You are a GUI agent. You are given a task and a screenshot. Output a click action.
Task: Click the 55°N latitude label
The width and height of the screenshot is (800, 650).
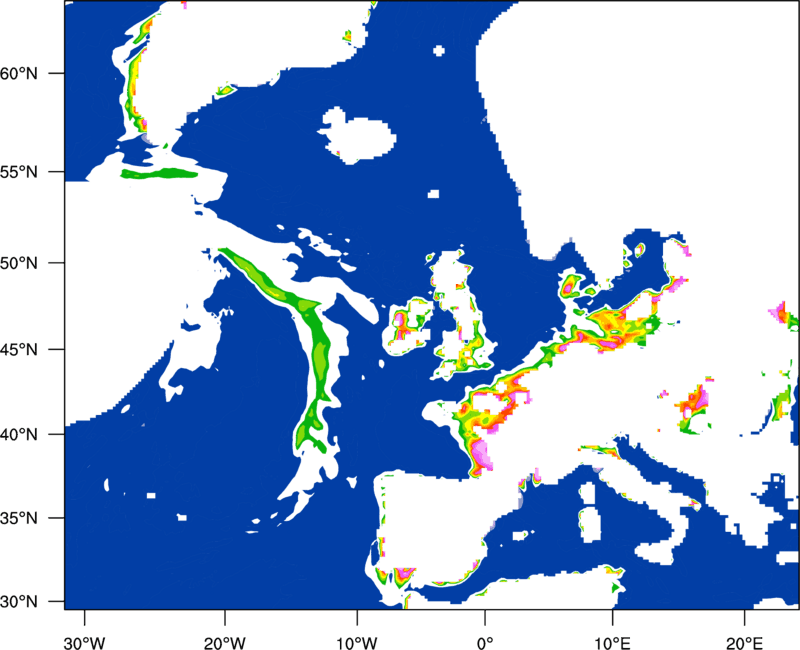19,172
